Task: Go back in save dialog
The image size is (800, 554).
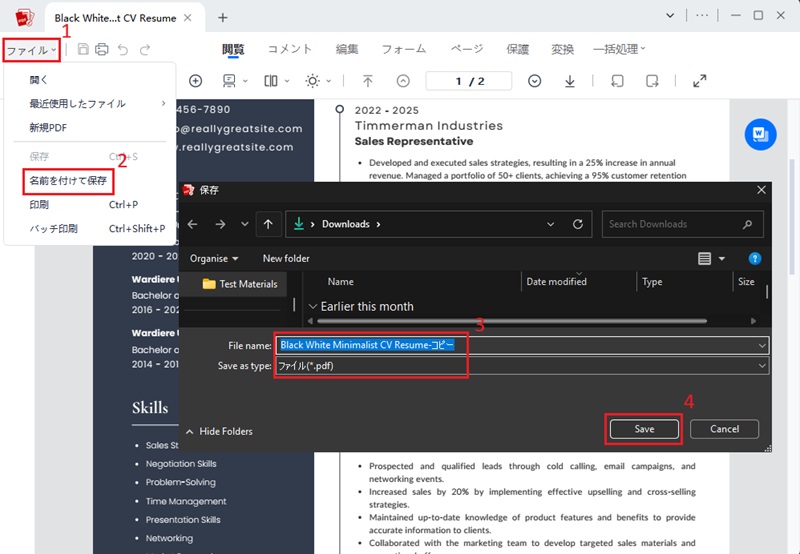Action: click(x=192, y=224)
